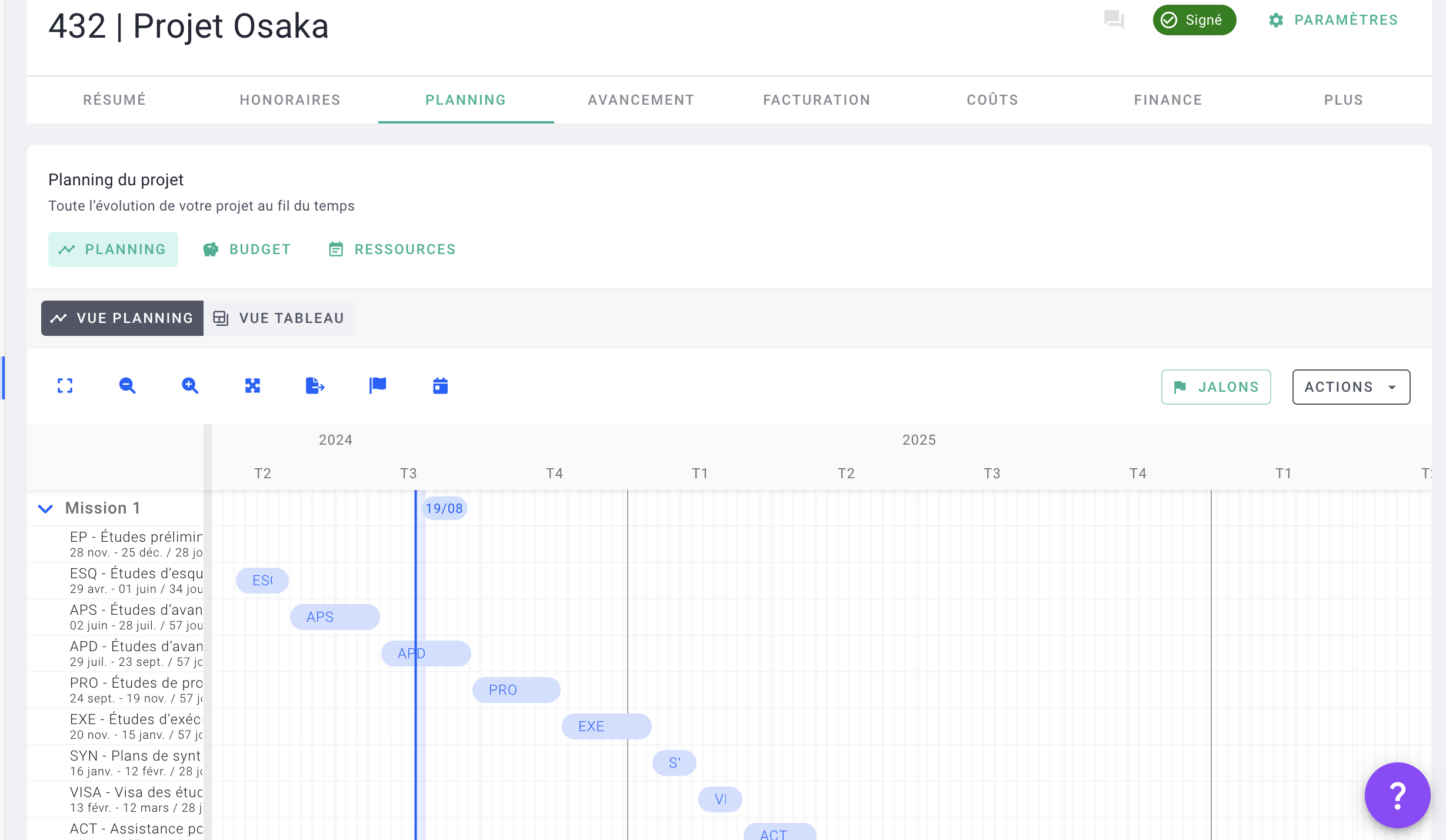Select the ACT - Assistance row
Image resolution: width=1446 pixels, height=840 pixels.
[115, 829]
